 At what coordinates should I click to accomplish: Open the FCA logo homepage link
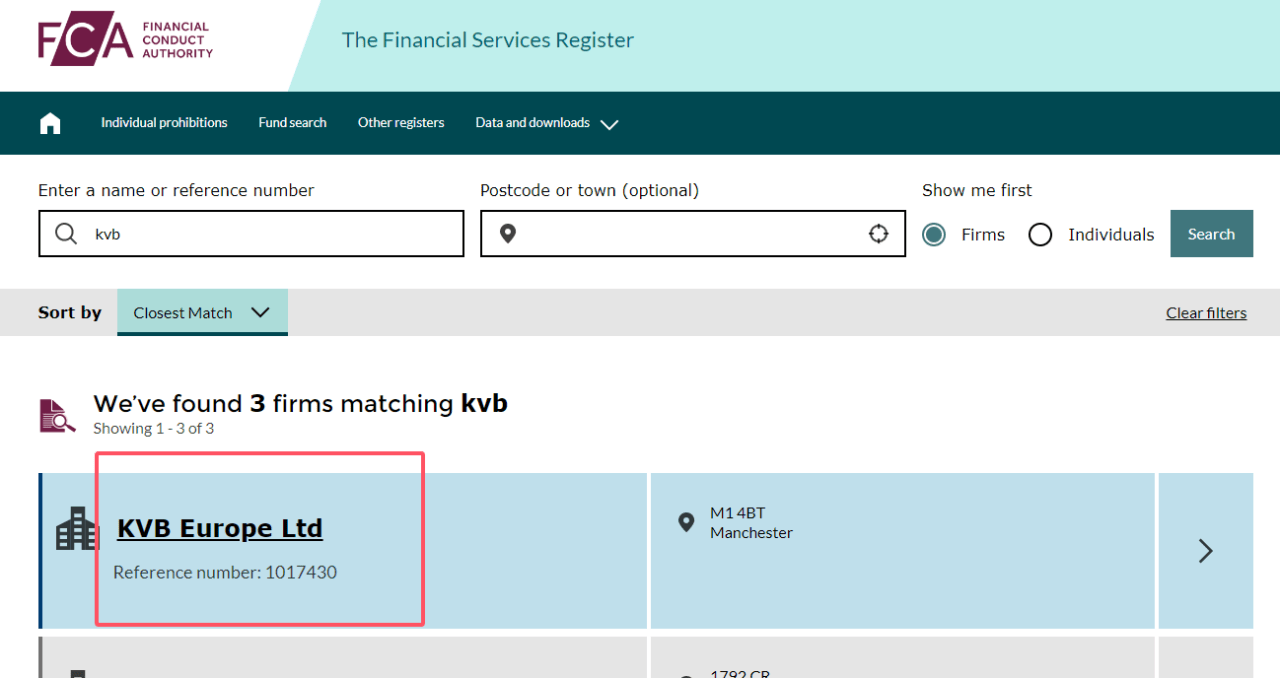point(125,41)
